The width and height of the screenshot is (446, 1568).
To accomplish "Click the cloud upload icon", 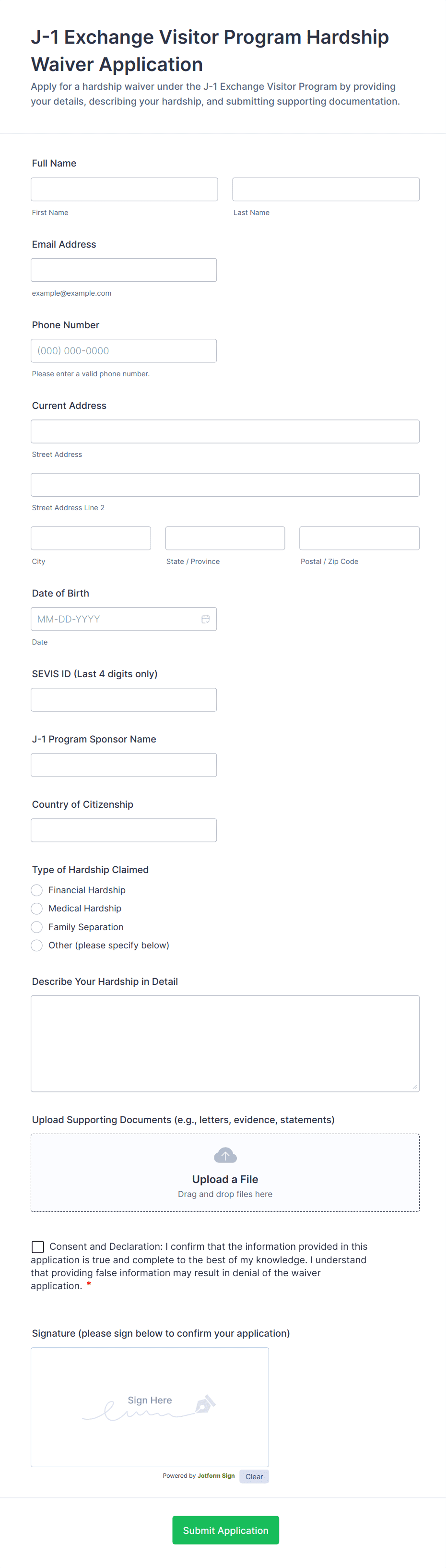I will [x=225, y=1155].
